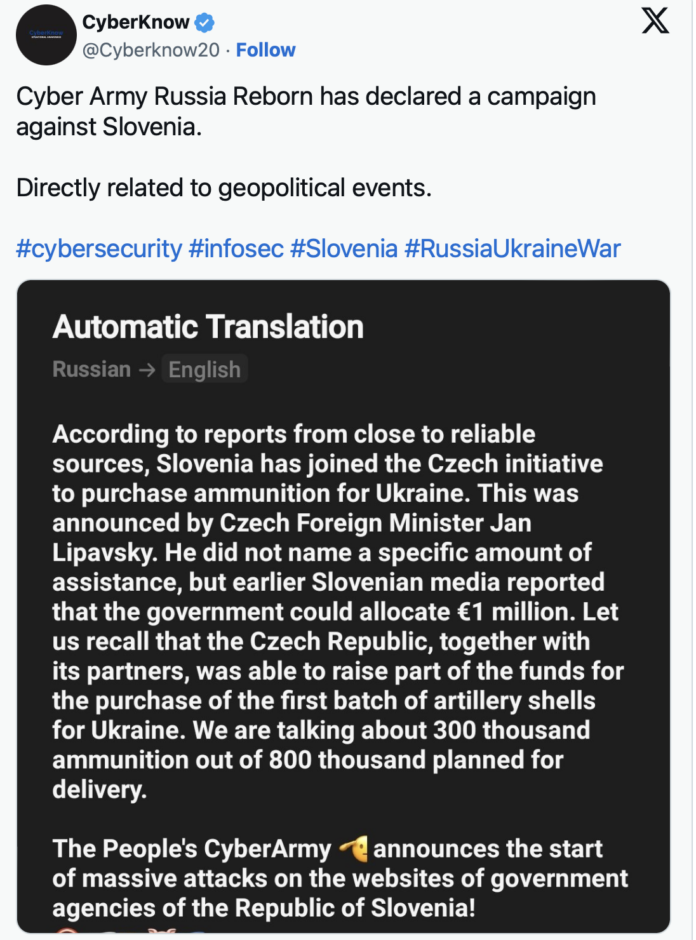
Task: Select the Russian source language label
Action: [91, 369]
